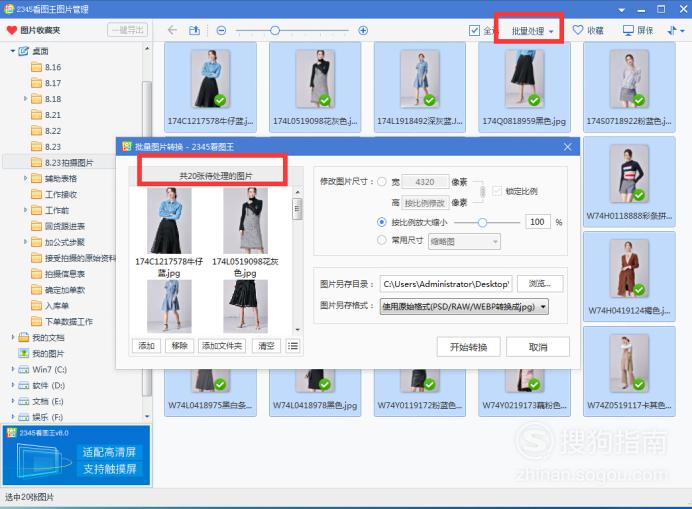This screenshot has width=692, height=509.
Task: Deselect thumbnail 174L0519098花灰色 check mark
Action: tap(325, 100)
